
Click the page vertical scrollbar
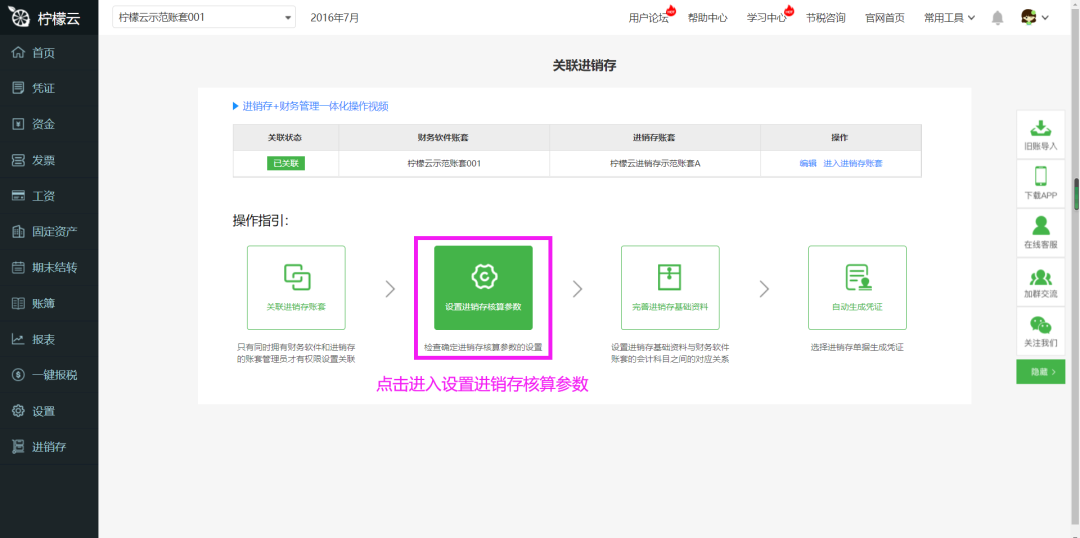tap(1076, 194)
